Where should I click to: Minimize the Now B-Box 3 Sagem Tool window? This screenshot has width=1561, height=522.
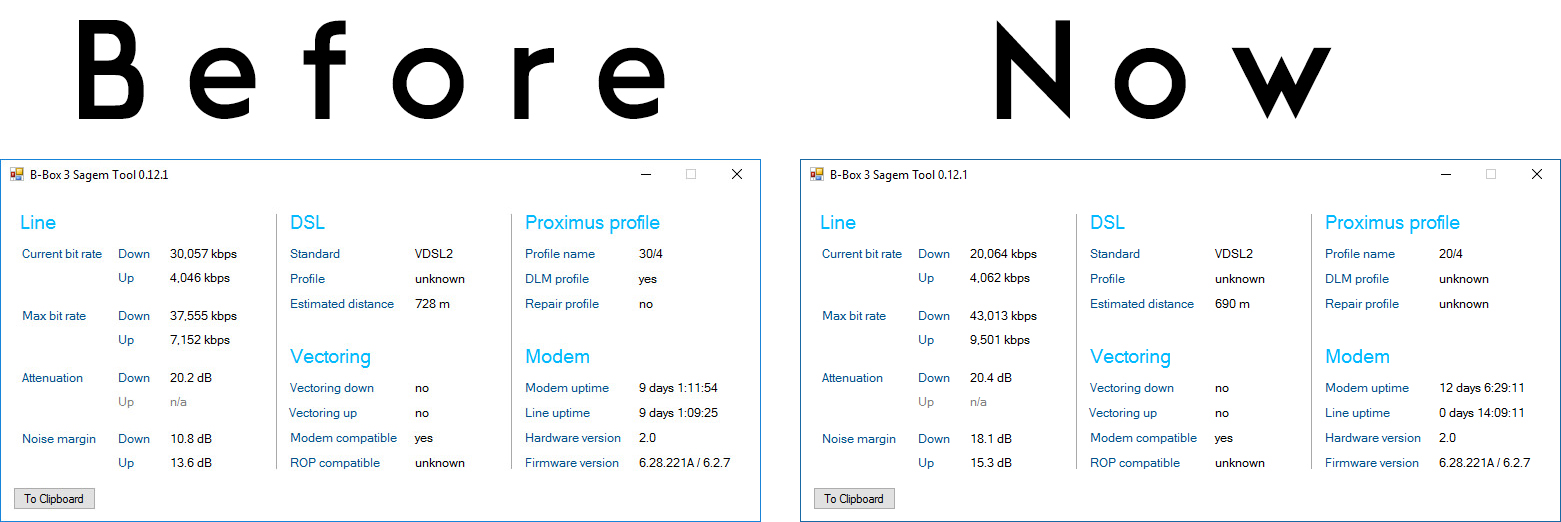(1445, 174)
